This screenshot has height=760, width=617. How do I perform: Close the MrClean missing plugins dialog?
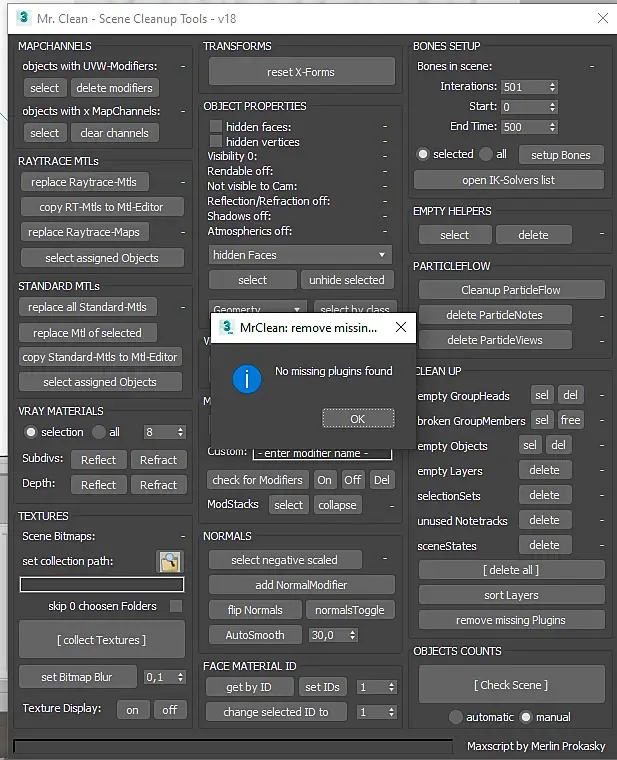(401, 328)
